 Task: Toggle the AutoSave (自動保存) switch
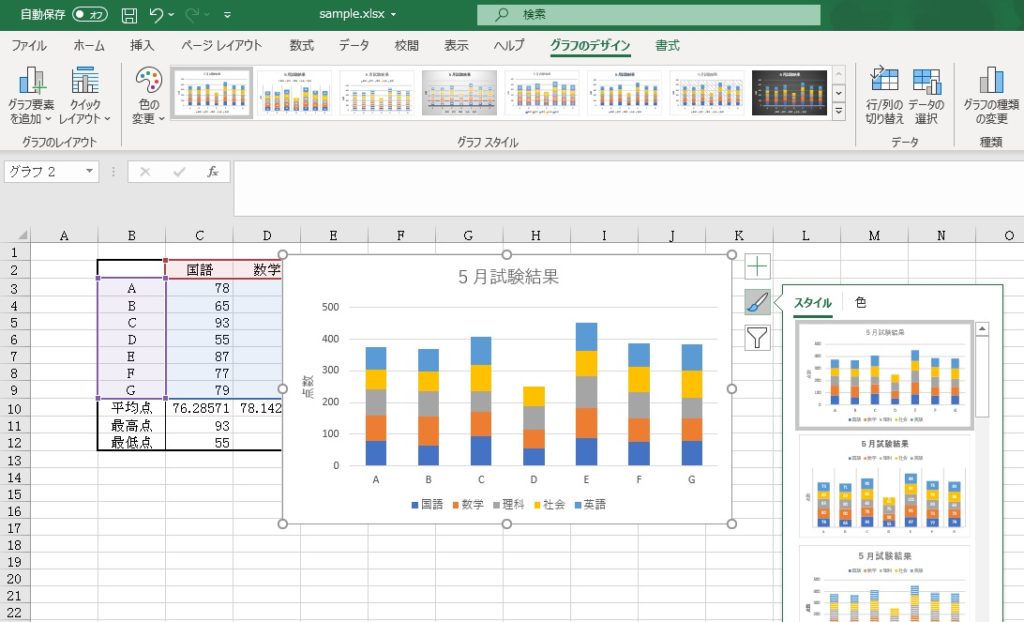tap(90, 15)
